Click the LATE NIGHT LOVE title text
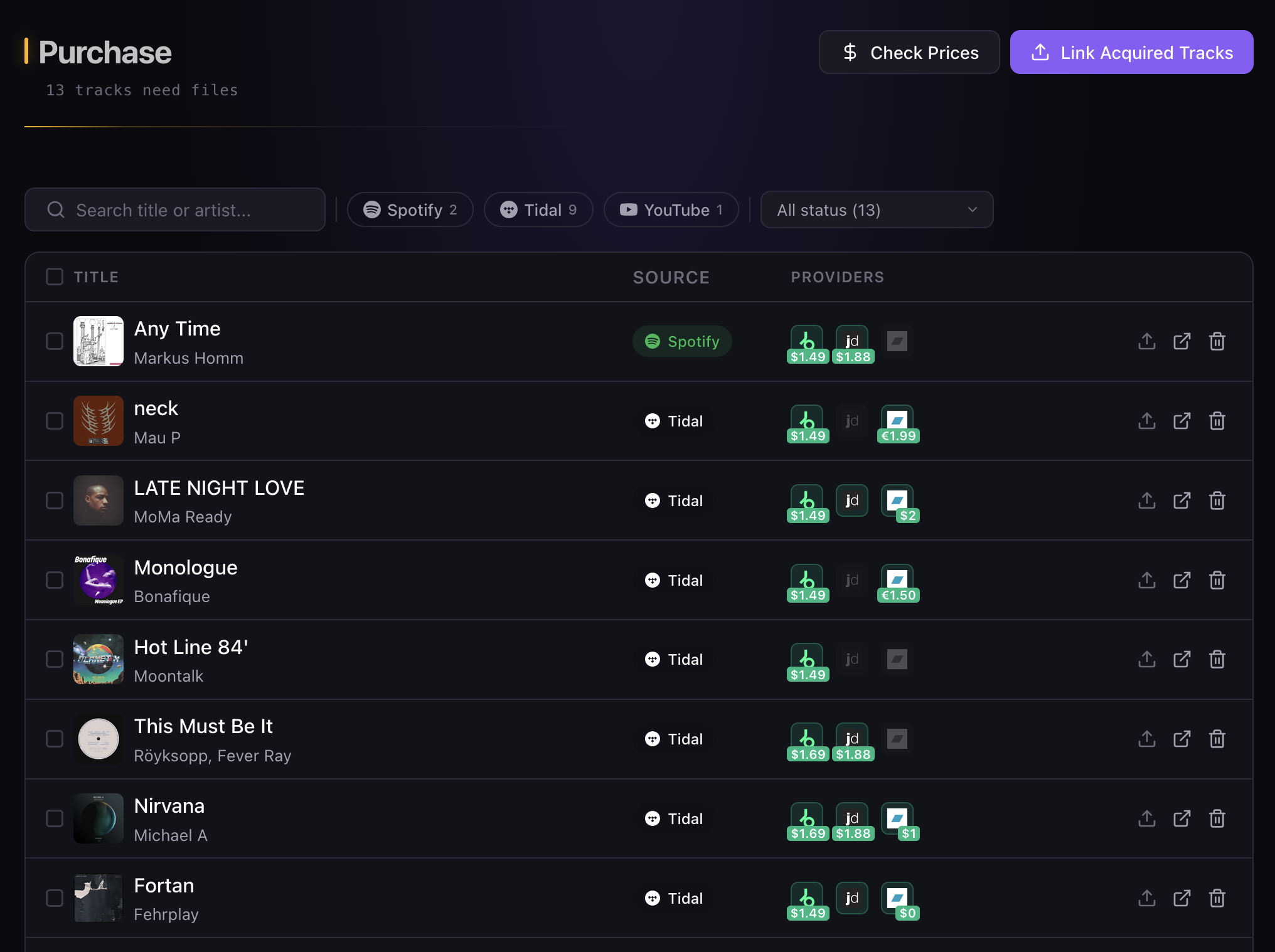 coord(219,488)
